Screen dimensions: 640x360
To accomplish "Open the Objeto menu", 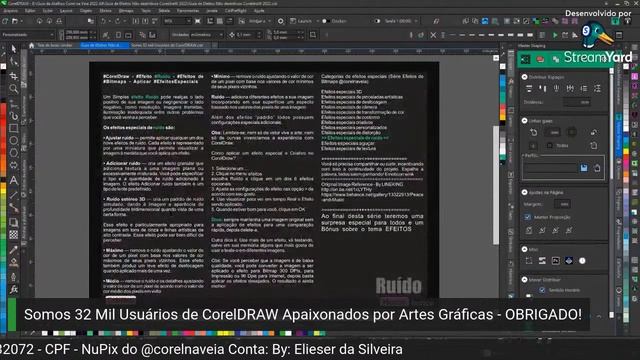I will (x=86, y=11).
